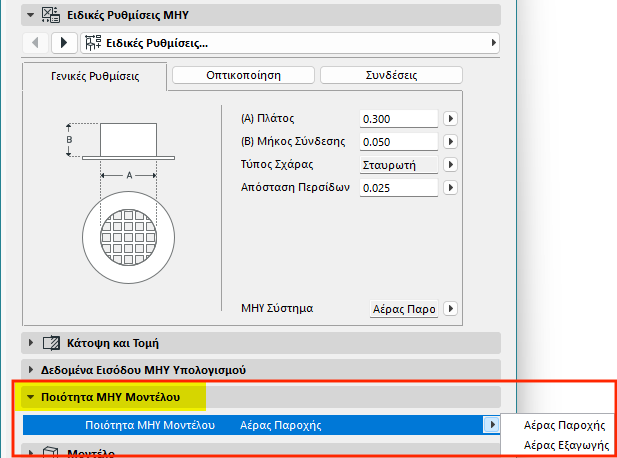This screenshot has width=617, height=458.
Task: Open arrow next to ΜΗΥ Σύστημα
Action: coord(451,308)
